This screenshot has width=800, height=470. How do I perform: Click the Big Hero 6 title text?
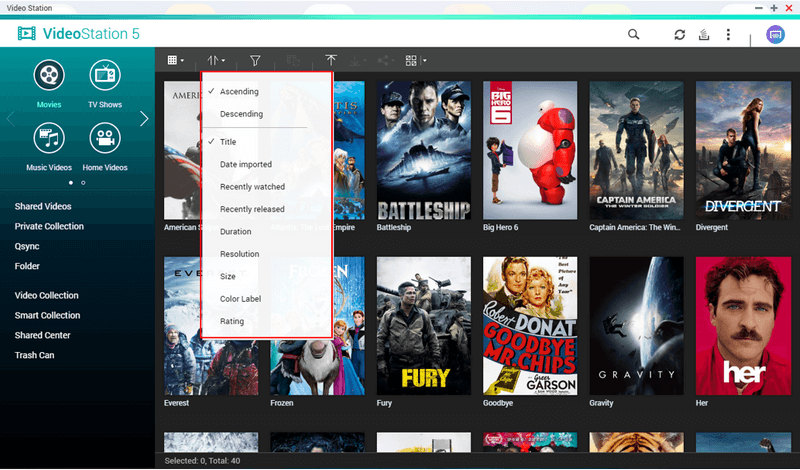tap(501, 227)
